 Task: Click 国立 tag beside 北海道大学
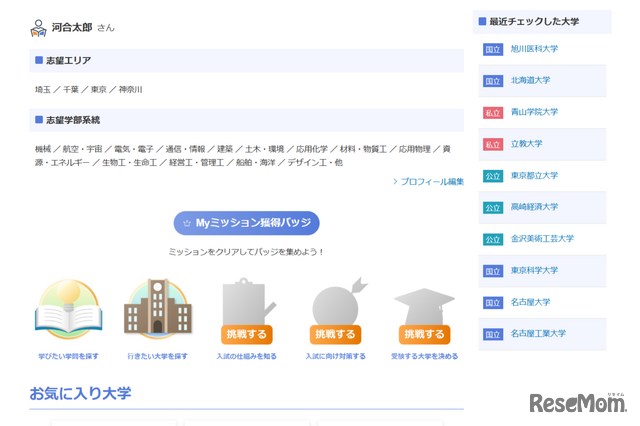coord(493,81)
